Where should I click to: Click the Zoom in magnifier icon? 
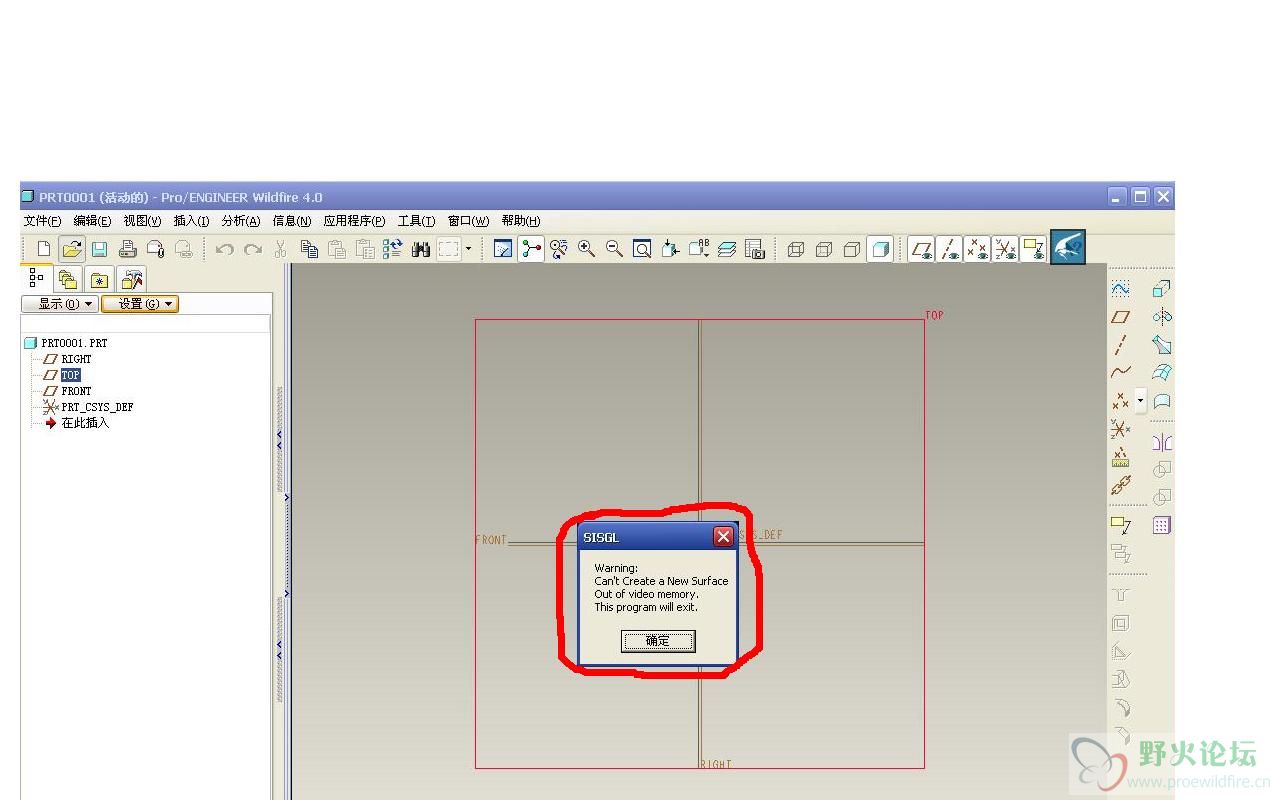click(587, 249)
